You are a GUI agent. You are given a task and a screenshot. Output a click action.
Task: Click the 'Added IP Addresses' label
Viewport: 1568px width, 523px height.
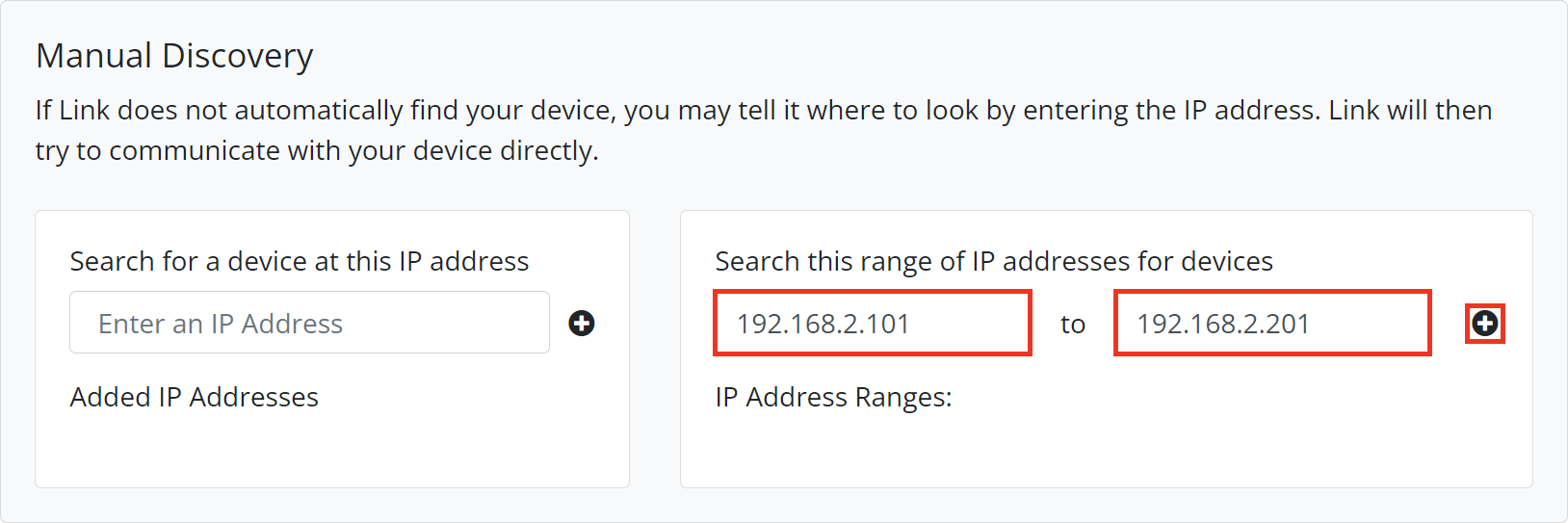(194, 397)
